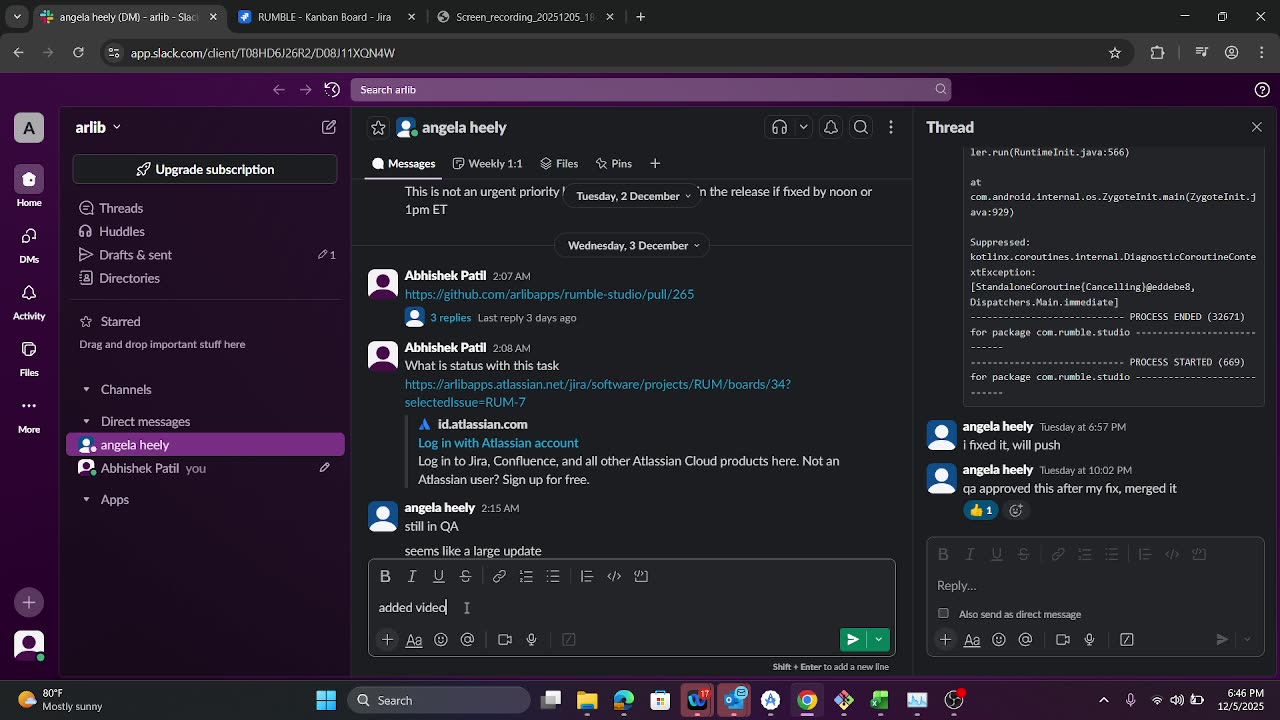
Task: Mention someone in main message composer
Action: pyautogui.click(x=467, y=640)
